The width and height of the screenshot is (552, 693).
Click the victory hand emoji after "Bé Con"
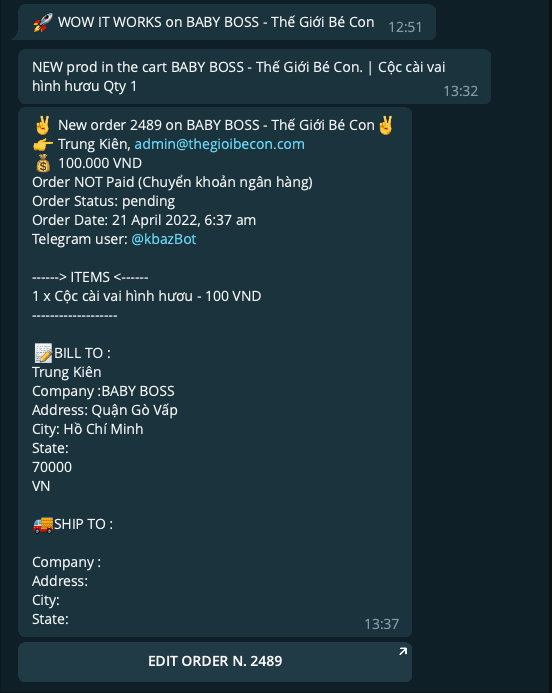point(386,125)
